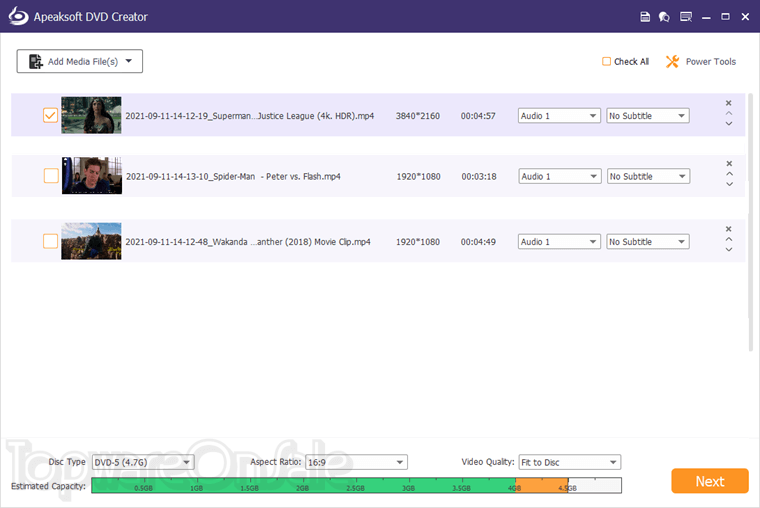Move the Spider-Man video up

[729, 174]
